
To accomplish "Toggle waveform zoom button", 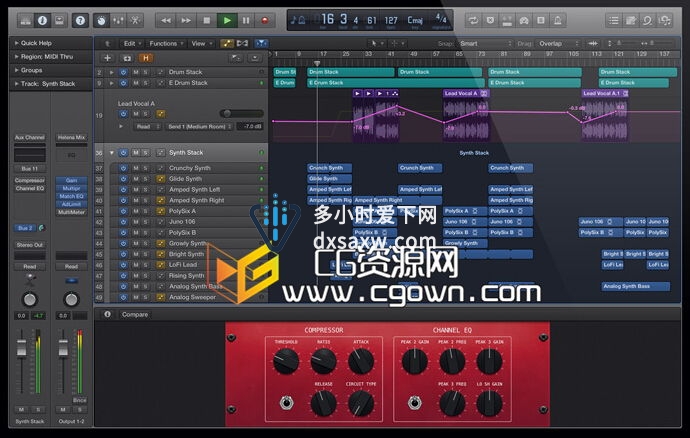I will click(593, 43).
